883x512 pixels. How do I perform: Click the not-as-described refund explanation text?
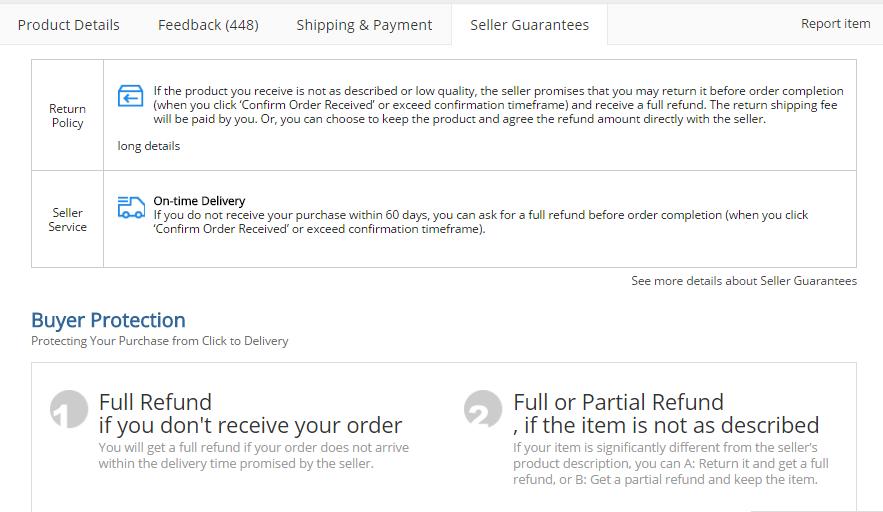tap(671, 464)
